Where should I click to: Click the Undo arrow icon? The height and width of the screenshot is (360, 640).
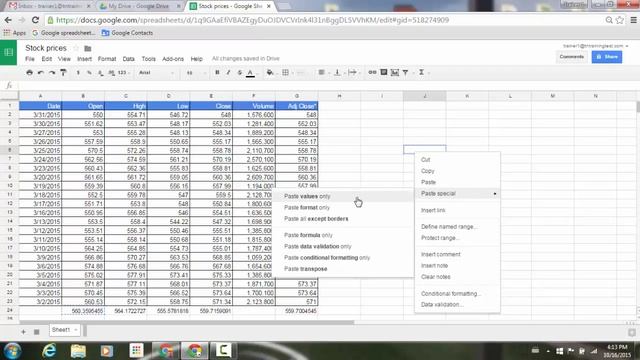[x=41, y=73]
